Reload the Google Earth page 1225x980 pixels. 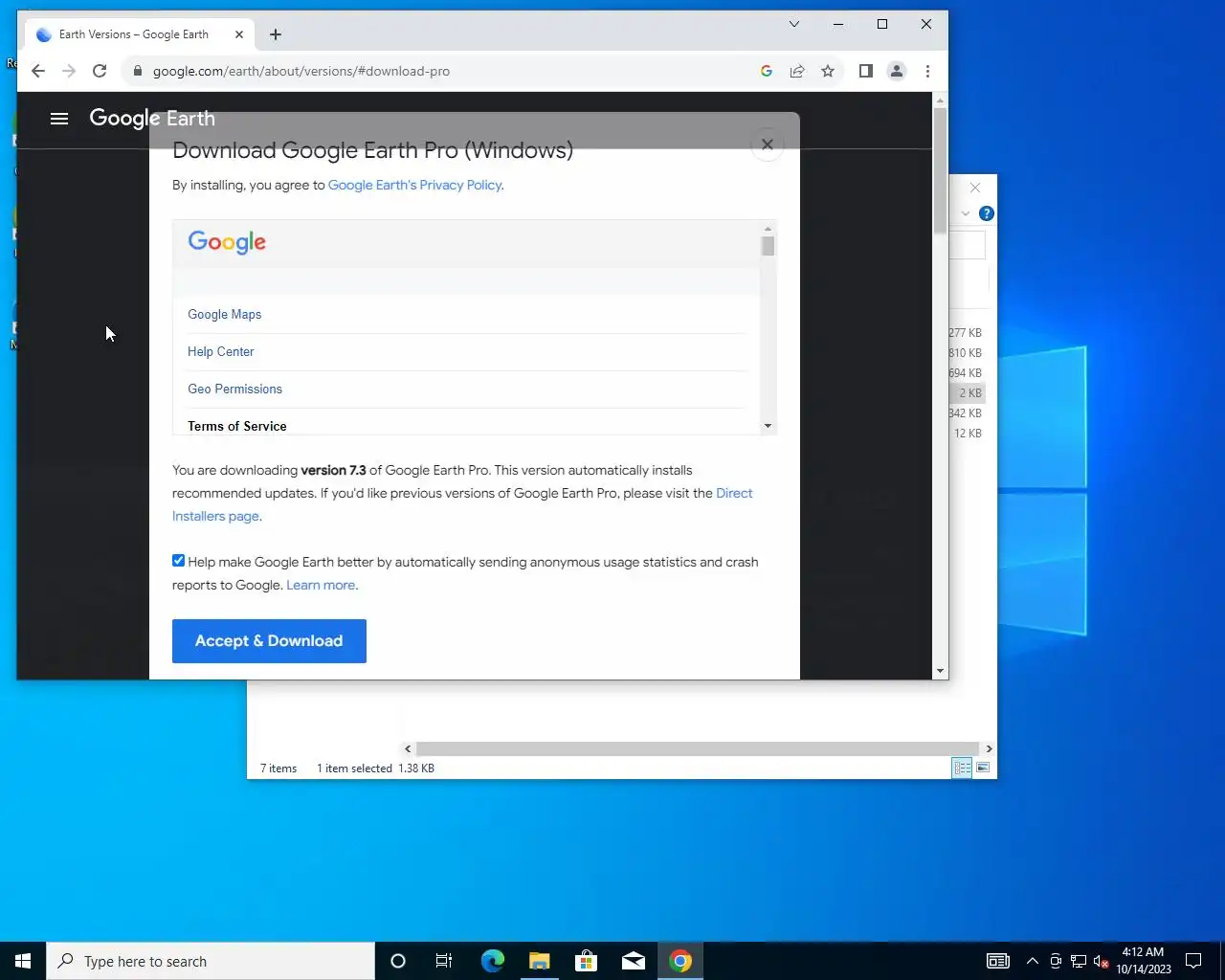[x=100, y=71]
